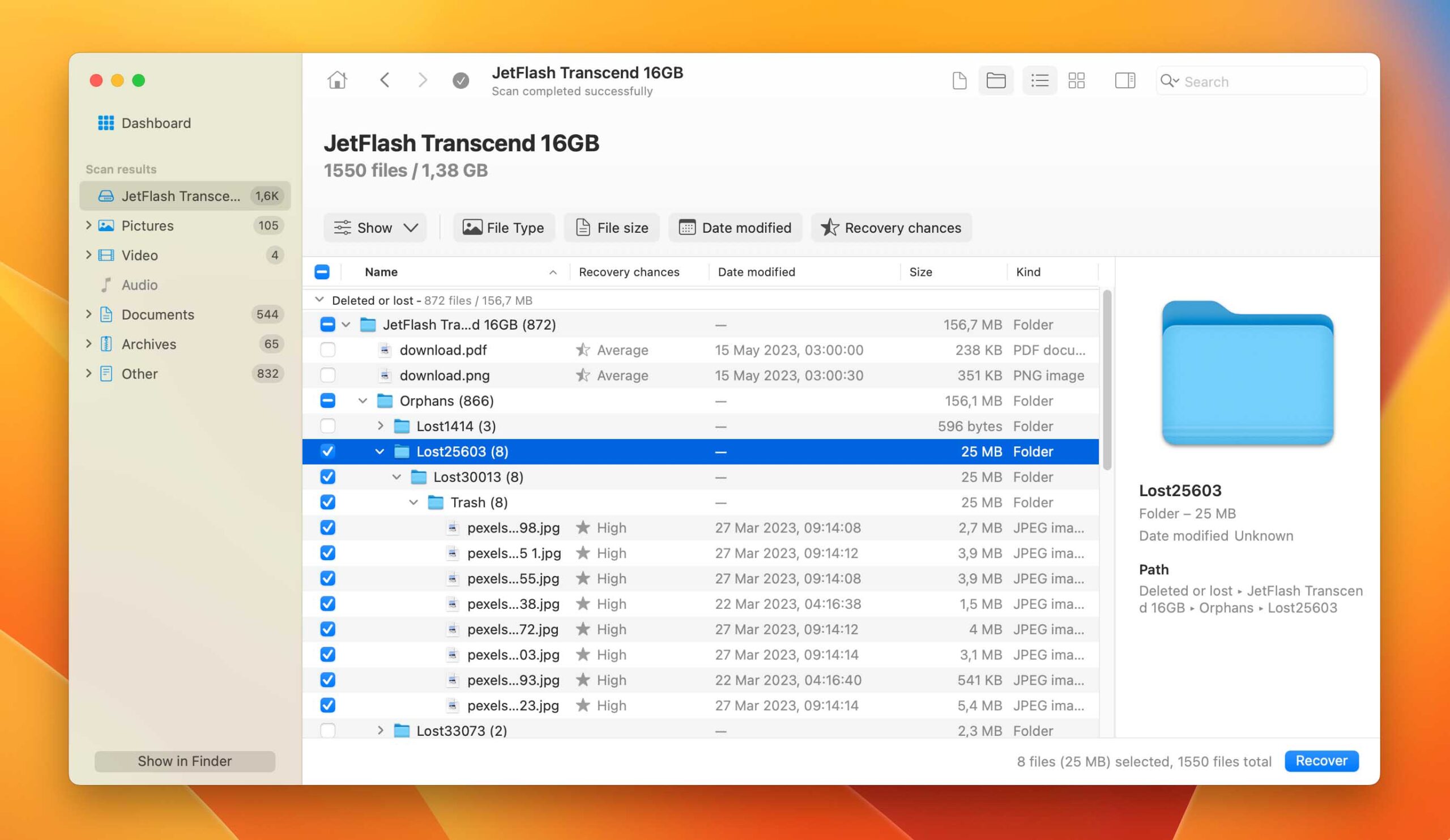Uncheck pexels...23.jpg checkbox
Screen dimensions: 1450x840
point(328,705)
